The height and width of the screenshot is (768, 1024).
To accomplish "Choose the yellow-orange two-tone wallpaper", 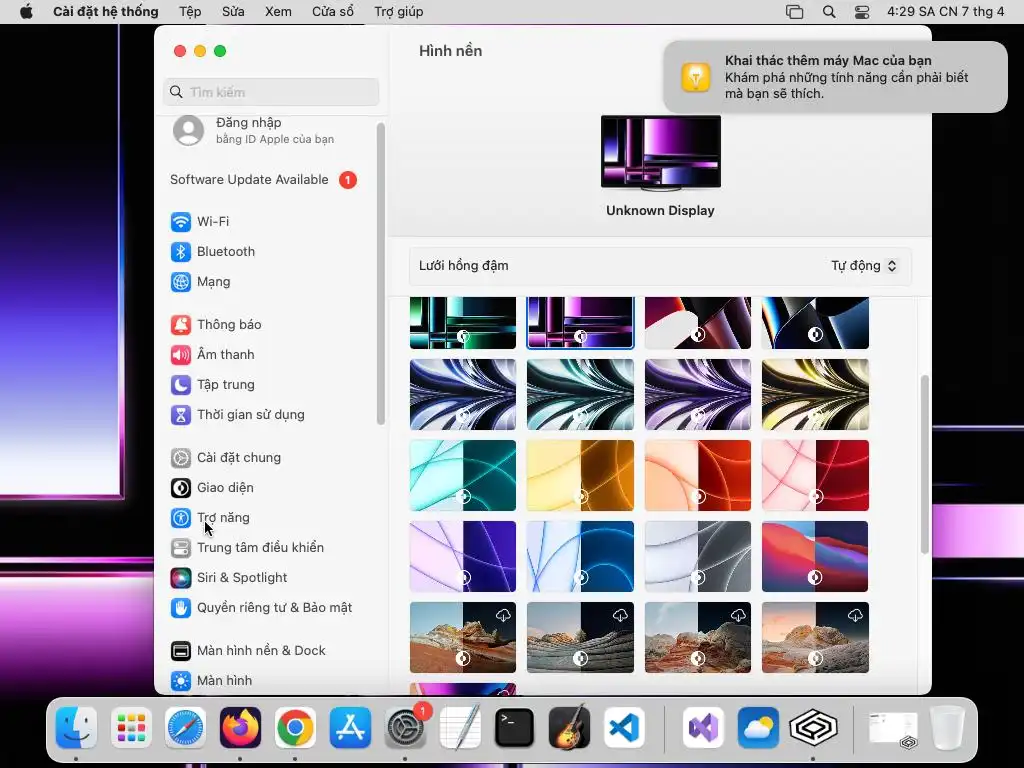I will click(580, 475).
